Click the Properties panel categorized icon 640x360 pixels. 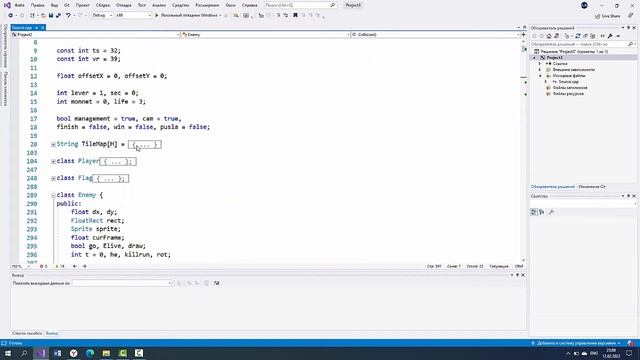click(x=534, y=212)
